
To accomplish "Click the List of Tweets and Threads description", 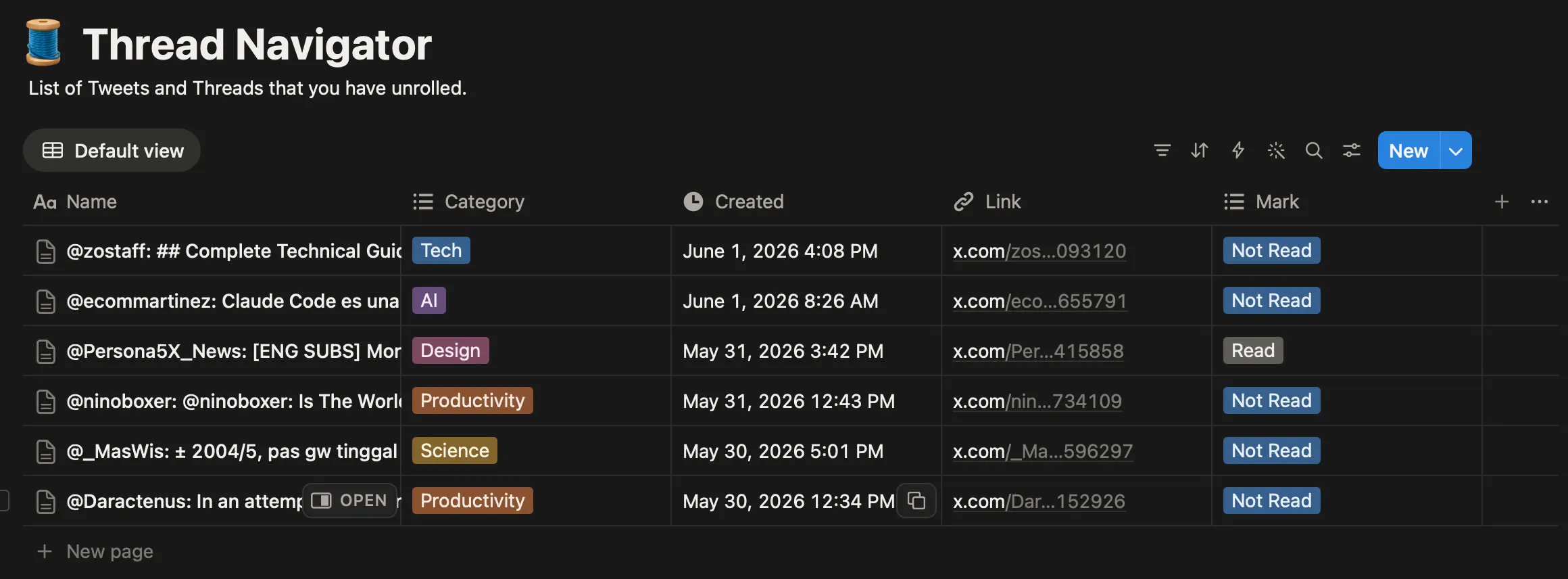I will click(247, 88).
